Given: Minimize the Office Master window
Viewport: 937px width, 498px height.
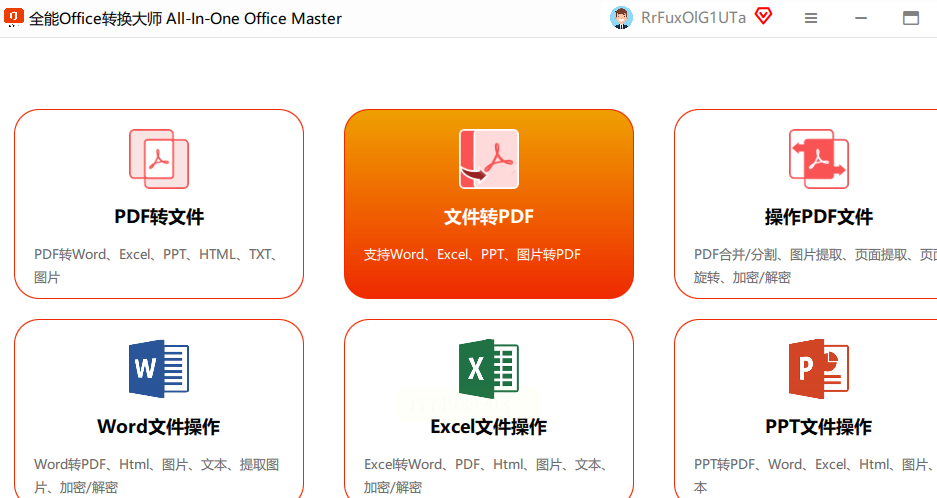Looking at the screenshot, I should pos(861,19).
